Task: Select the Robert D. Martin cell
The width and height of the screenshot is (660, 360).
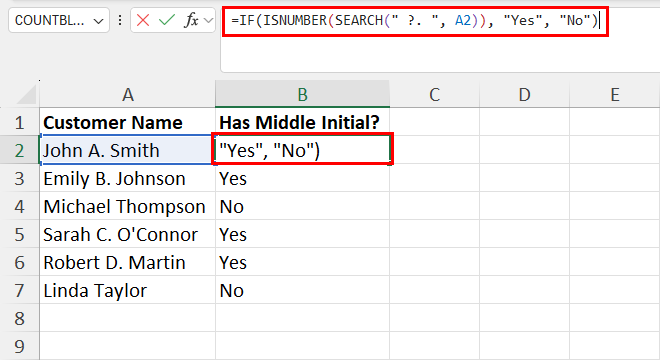Action: coord(128,262)
